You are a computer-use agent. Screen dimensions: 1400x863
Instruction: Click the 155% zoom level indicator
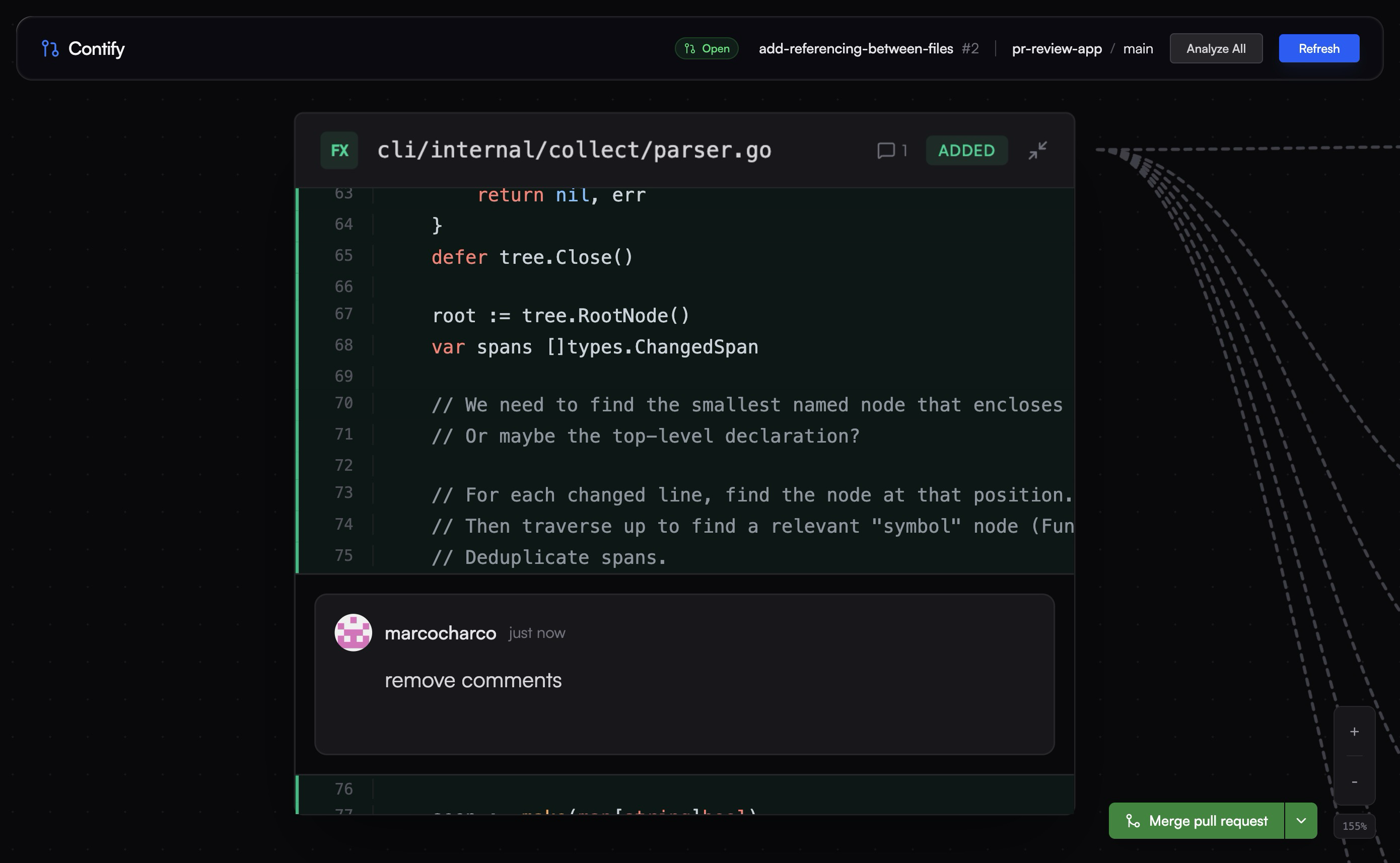tap(1354, 826)
